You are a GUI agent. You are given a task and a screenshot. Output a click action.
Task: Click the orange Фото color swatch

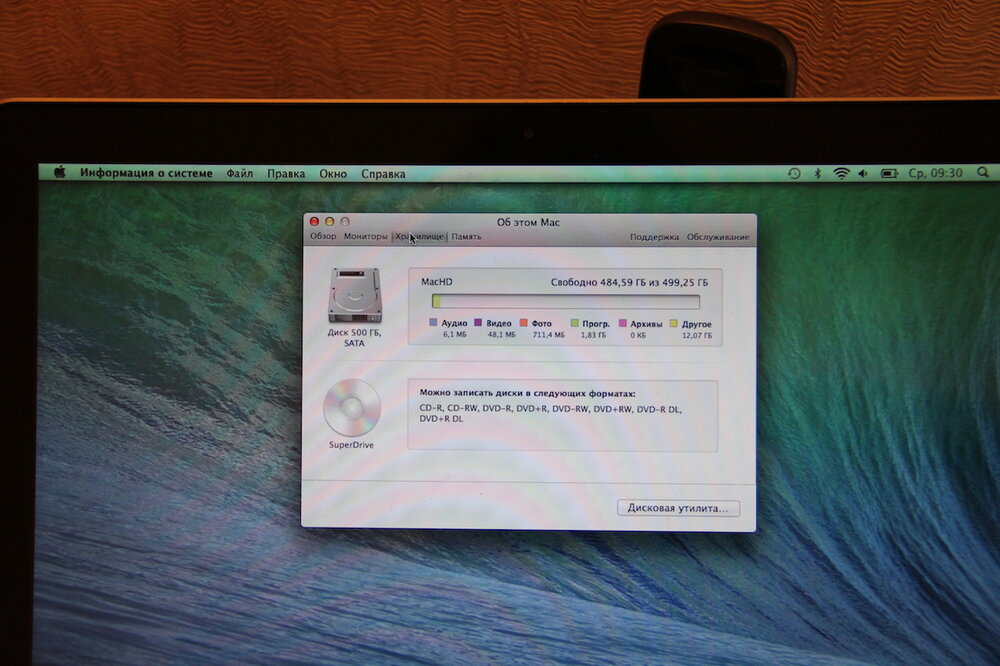click(524, 323)
